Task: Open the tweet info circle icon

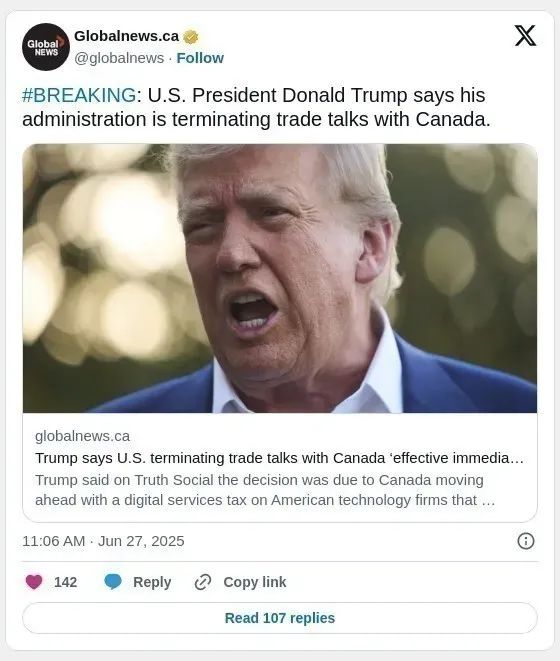Action: (525, 541)
